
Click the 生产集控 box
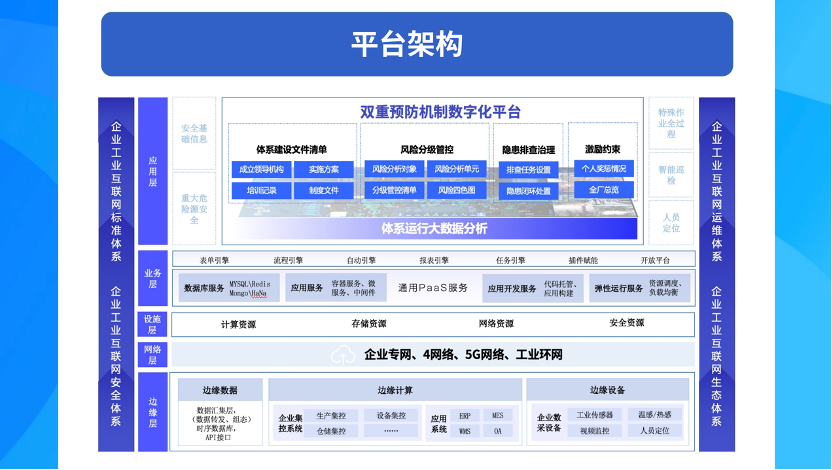[x=332, y=415]
